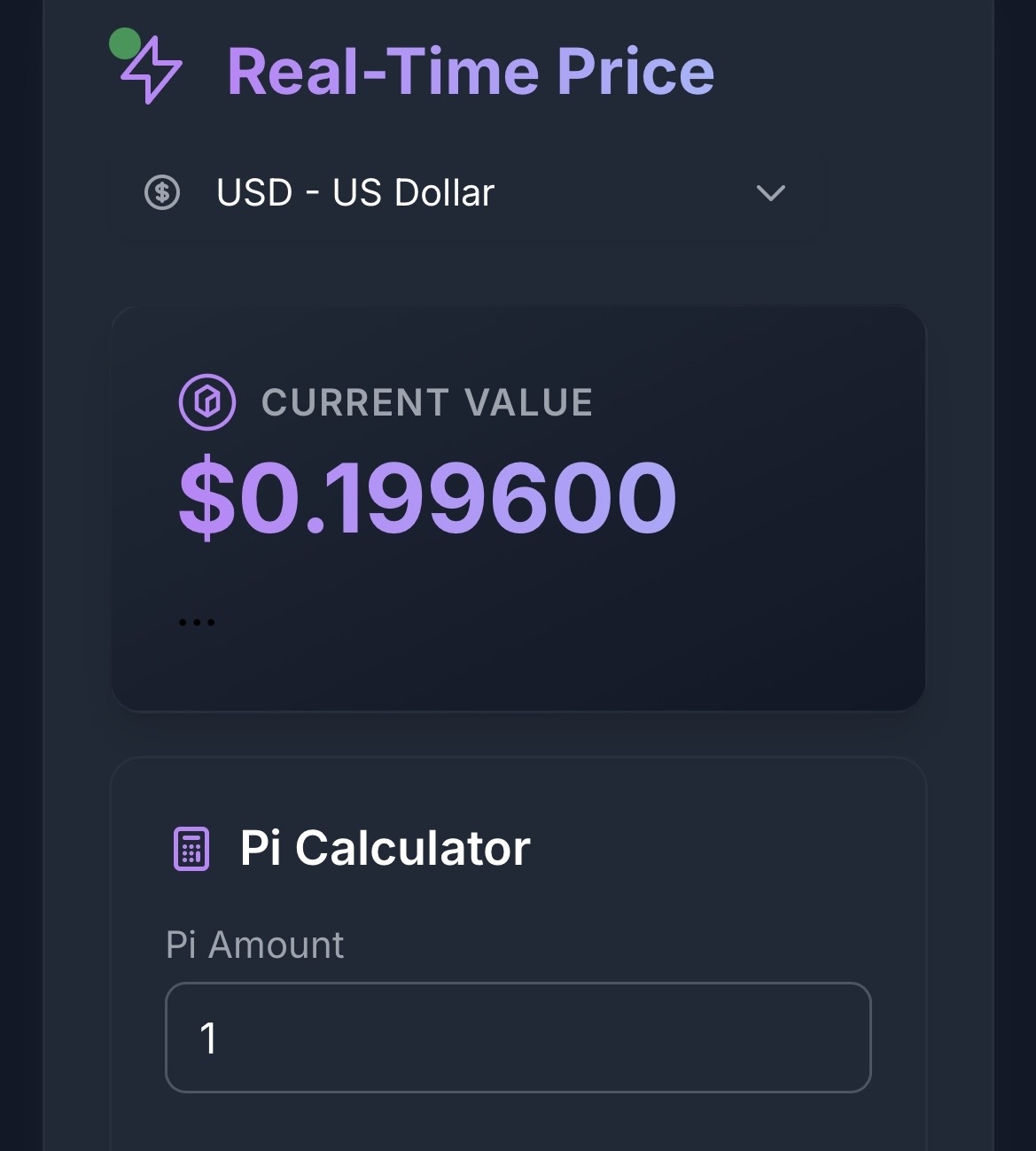Click the purple calculator icon
The image size is (1036, 1151).
coord(191,849)
